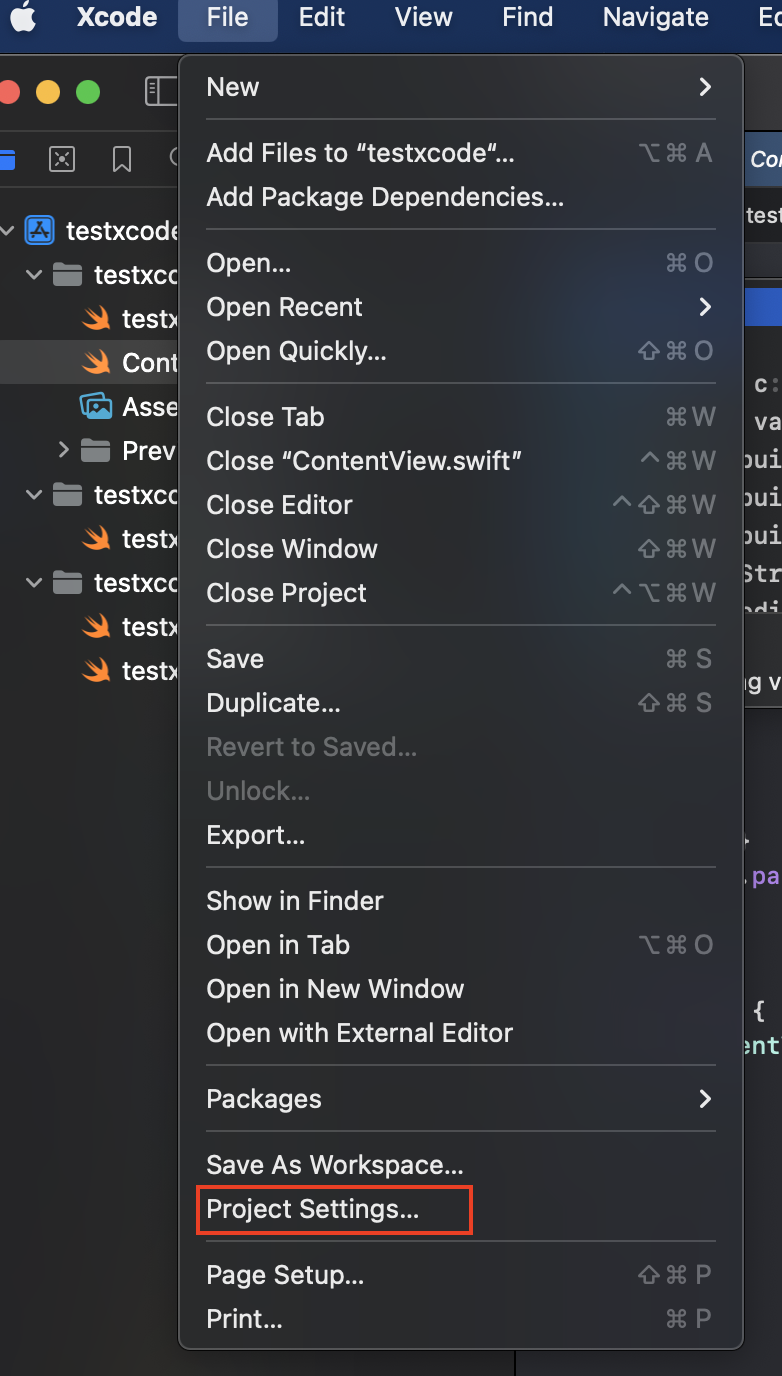Choose Open in New Window
Image resolution: width=782 pixels, height=1376 pixels.
click(x=461, y=989)
